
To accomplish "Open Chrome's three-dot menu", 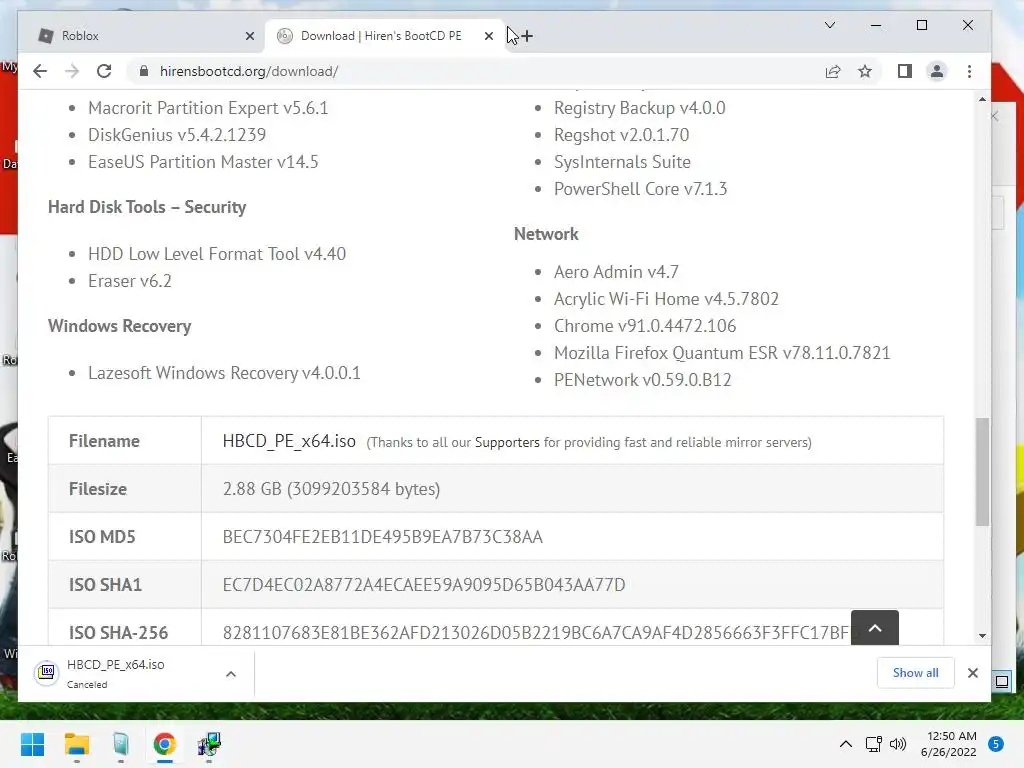I will pos(969,71).
